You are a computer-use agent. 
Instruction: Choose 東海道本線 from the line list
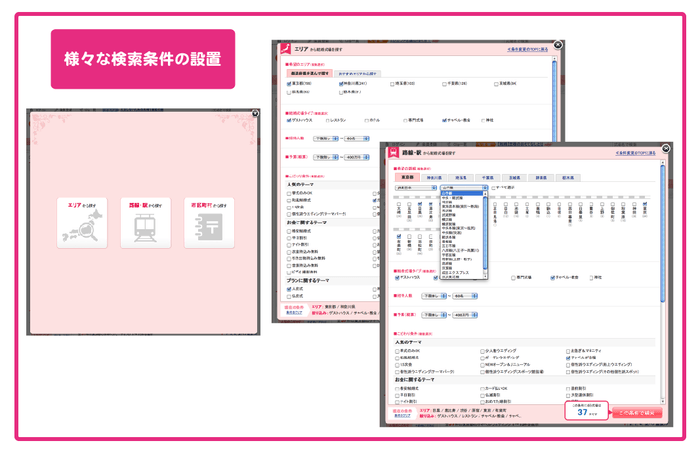460,206
